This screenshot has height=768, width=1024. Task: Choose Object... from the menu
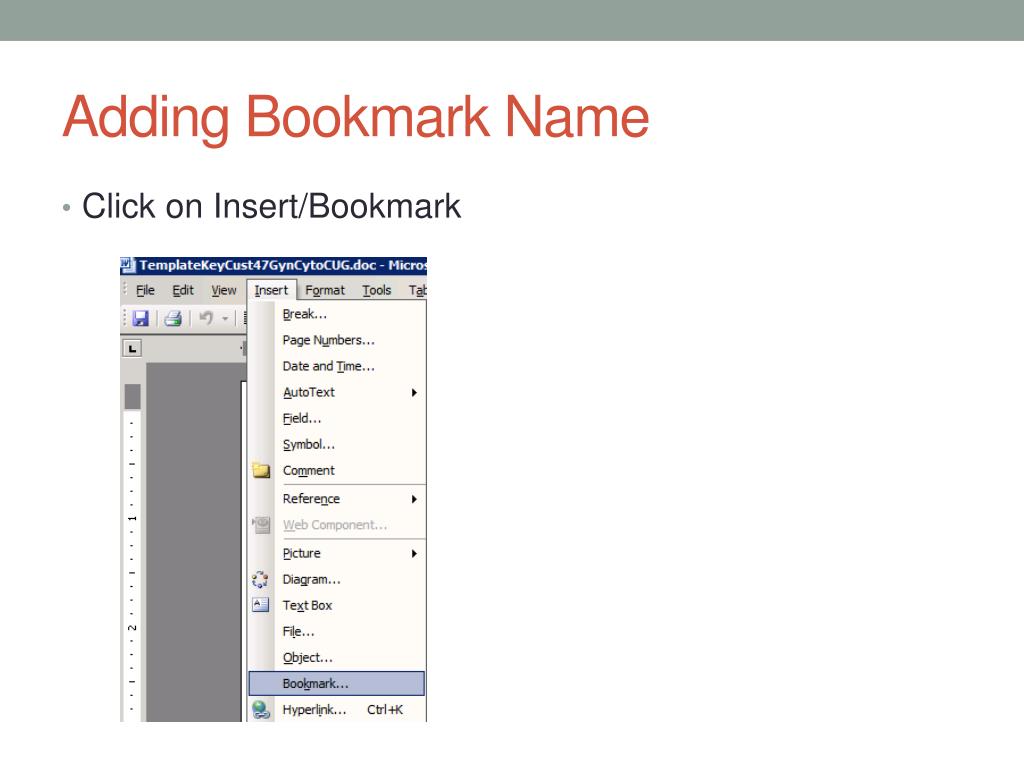coord(337,658)
